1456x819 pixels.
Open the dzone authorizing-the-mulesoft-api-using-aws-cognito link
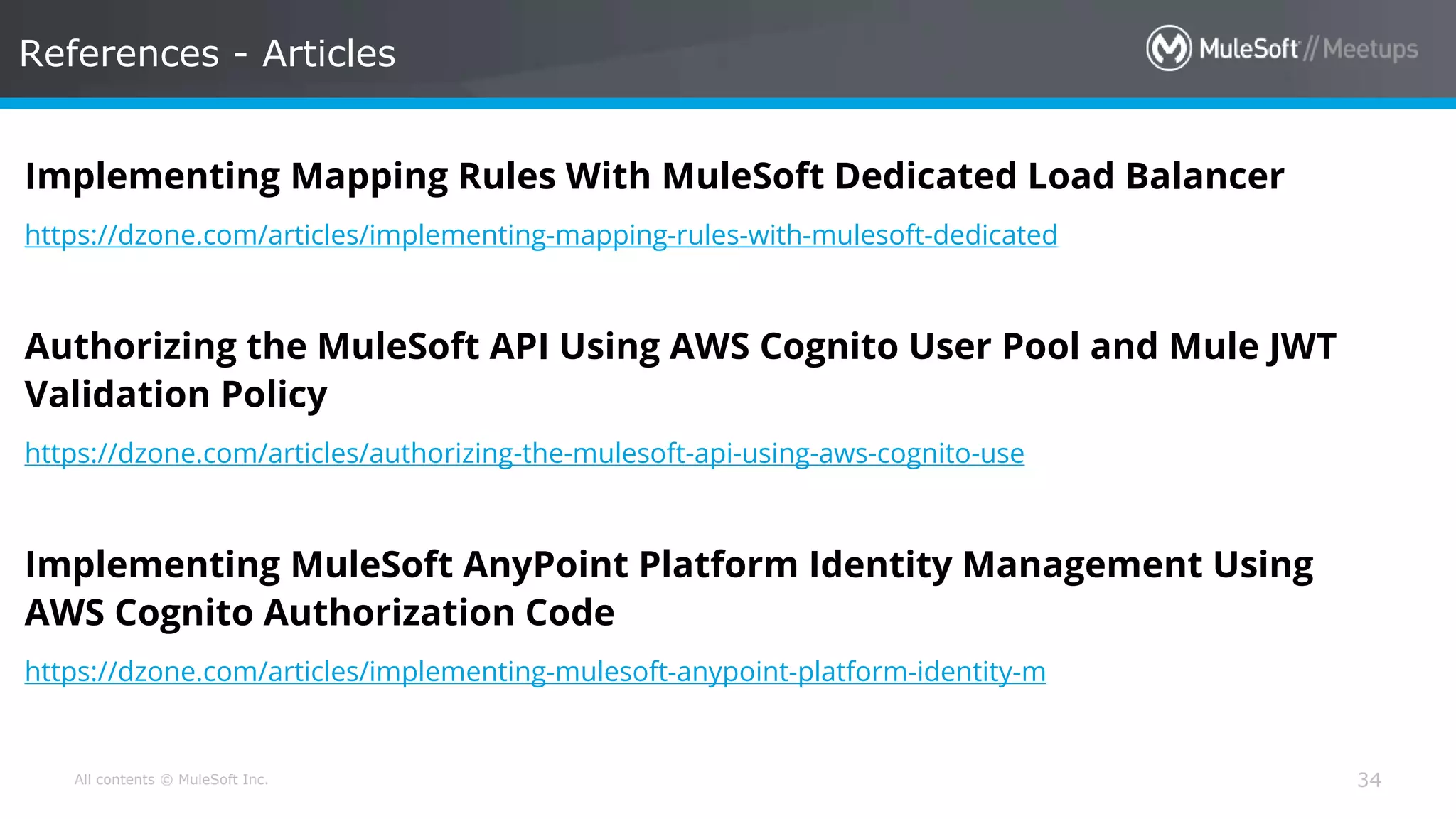click(525, 454)
